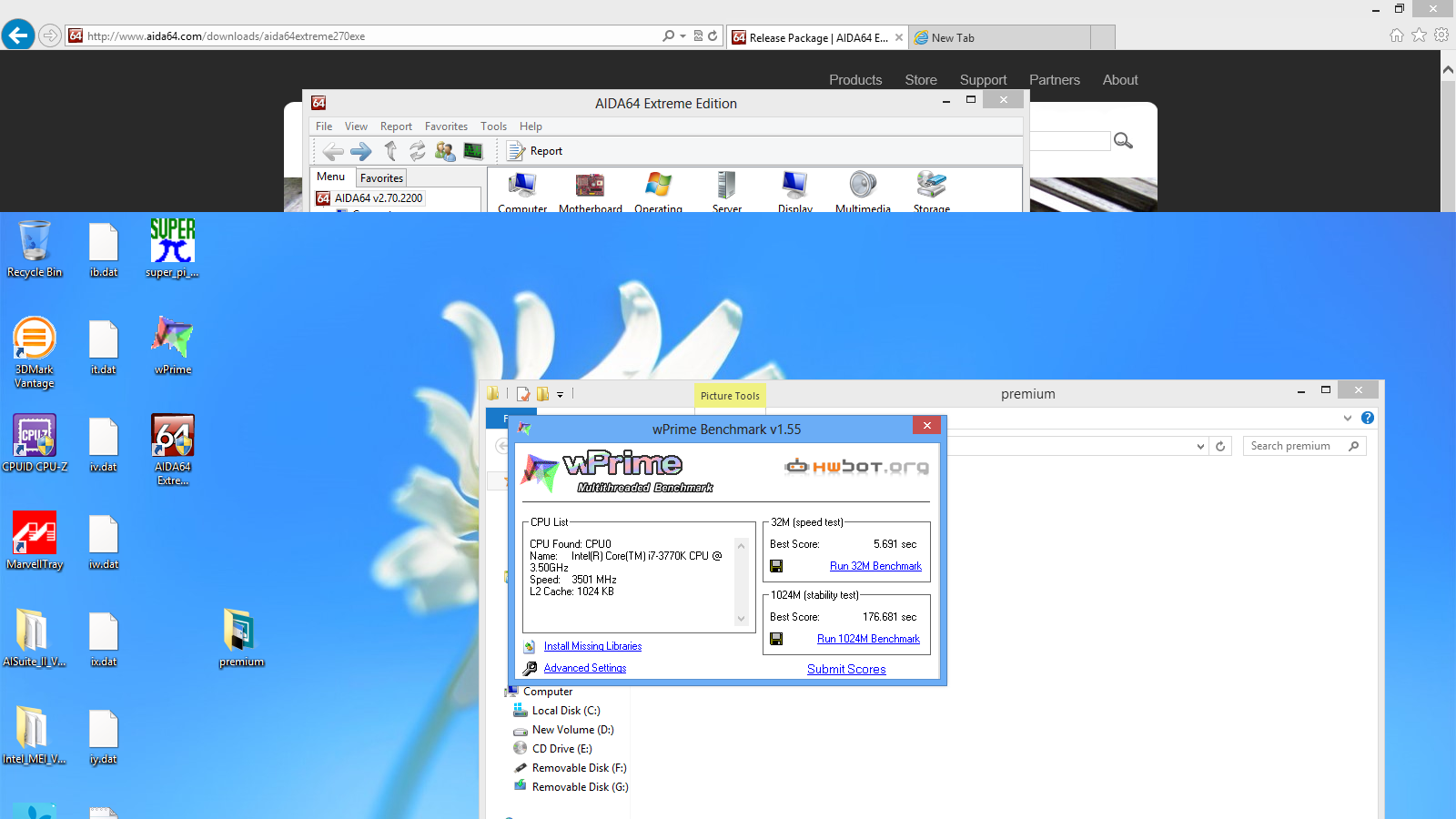1456x819 pixels.
Task: Click the website search magnifier icon
Action: click(1124, 140)
